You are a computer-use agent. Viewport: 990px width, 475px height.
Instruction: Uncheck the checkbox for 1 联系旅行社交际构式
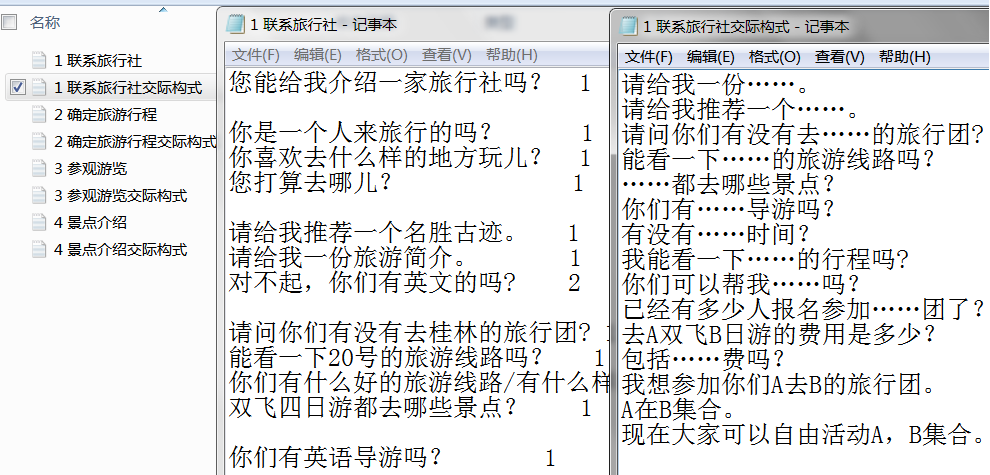tap(18, 87)
